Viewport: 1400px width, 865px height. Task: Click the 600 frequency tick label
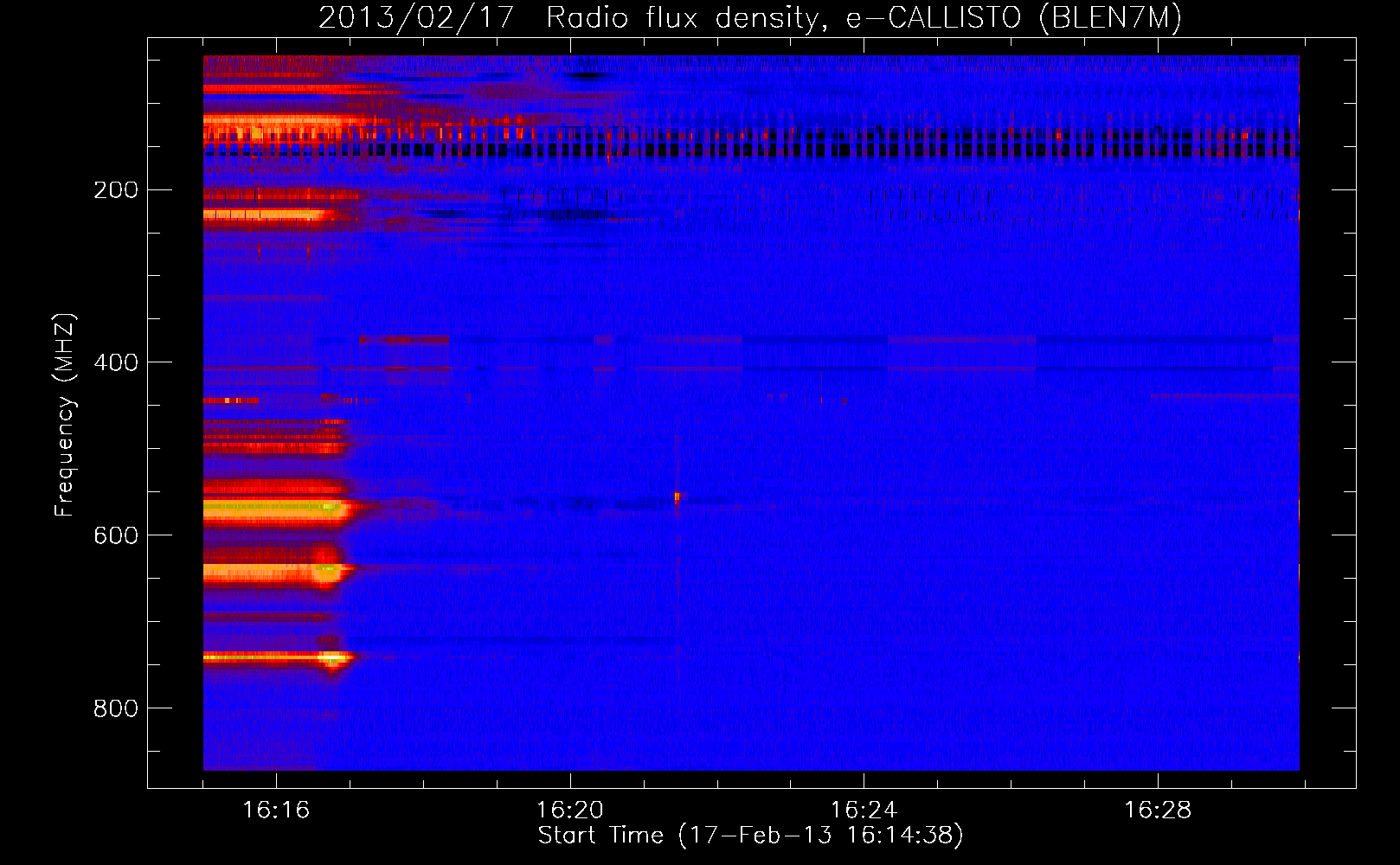[116, 535]
